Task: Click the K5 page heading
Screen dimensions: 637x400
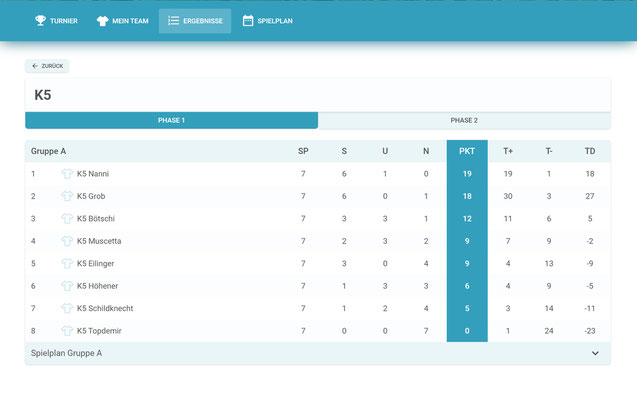Action: pyautogui.click(x=43, y=95)
